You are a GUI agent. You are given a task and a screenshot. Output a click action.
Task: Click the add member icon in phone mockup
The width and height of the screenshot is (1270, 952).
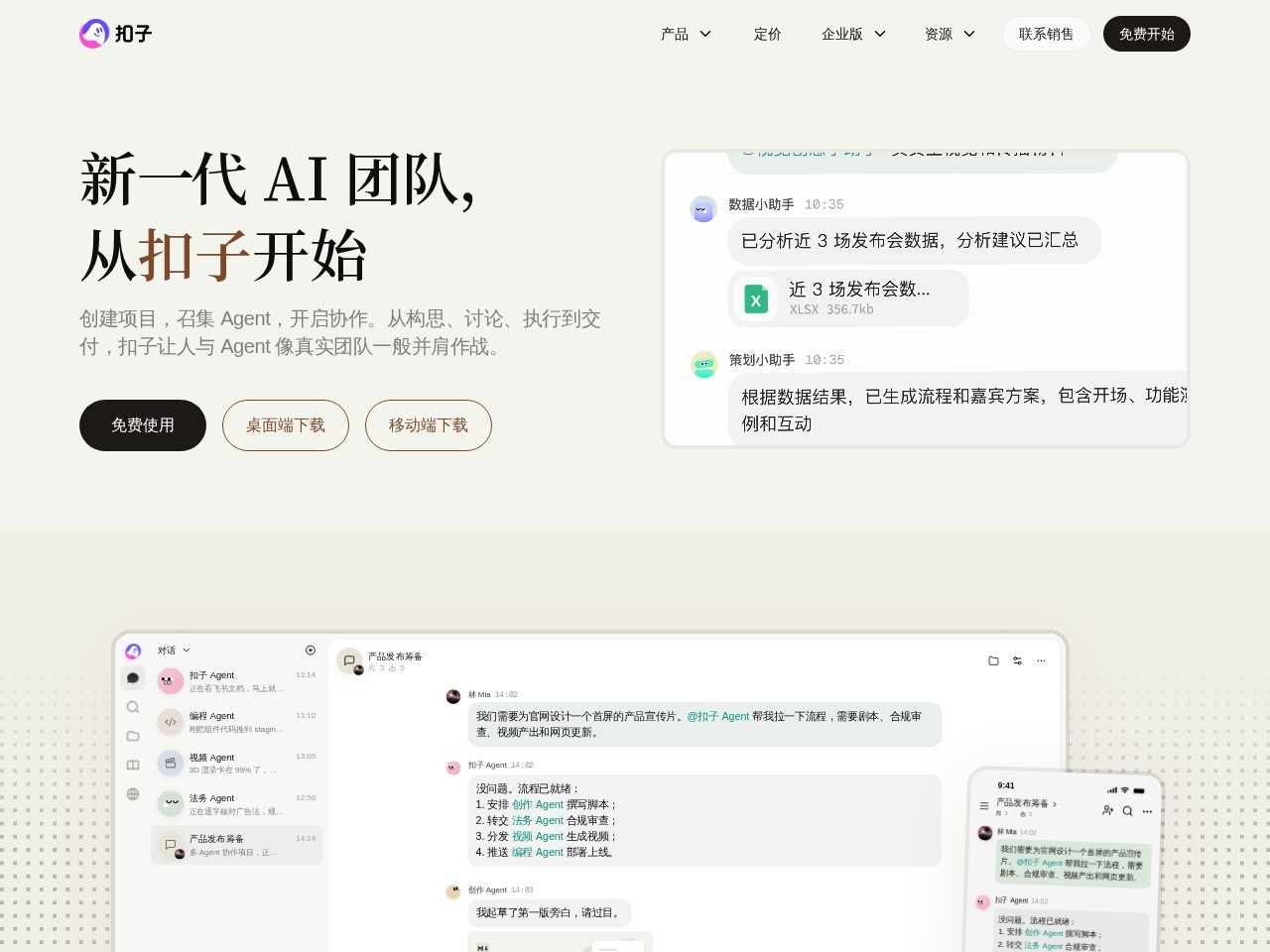(1107, 810)
